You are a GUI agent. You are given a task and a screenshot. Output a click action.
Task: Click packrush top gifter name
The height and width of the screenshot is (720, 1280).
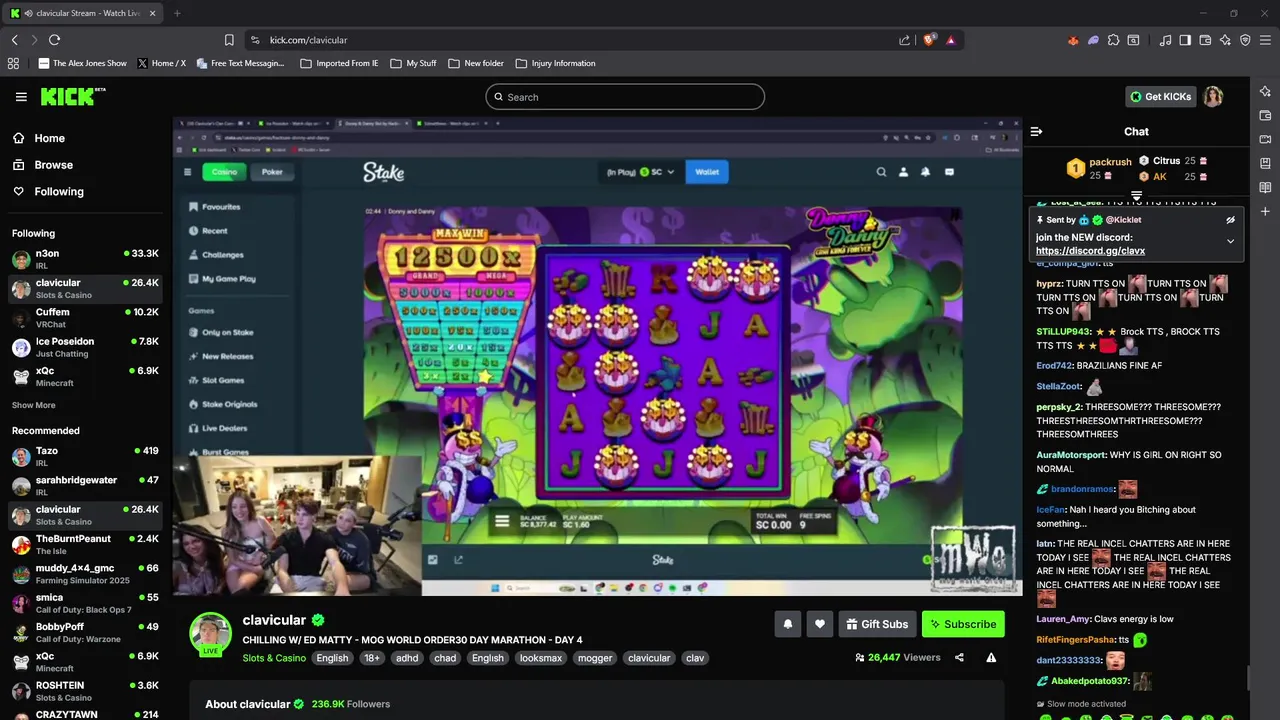[1110, 161]
